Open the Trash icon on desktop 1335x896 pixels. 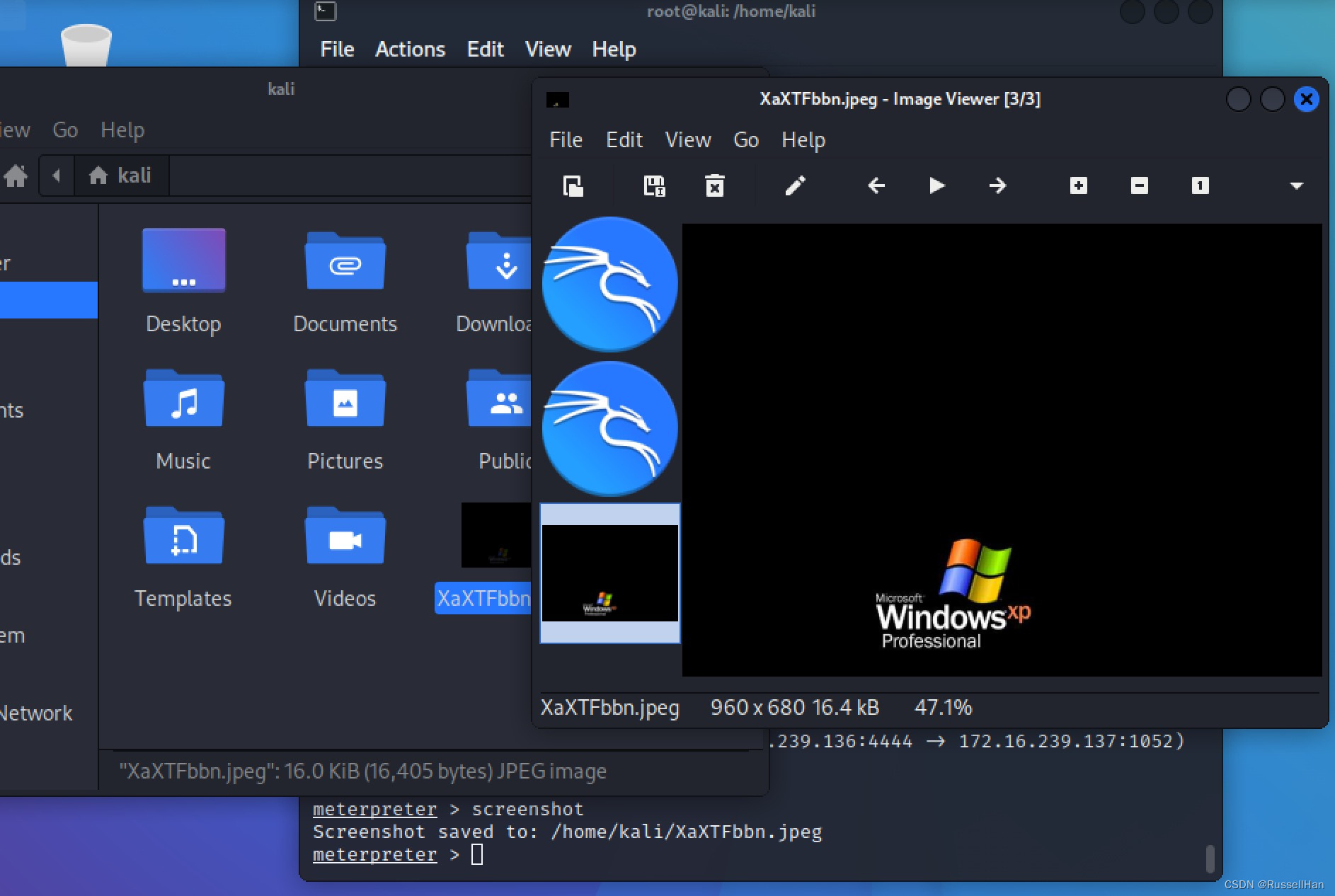tap(86, 45)
